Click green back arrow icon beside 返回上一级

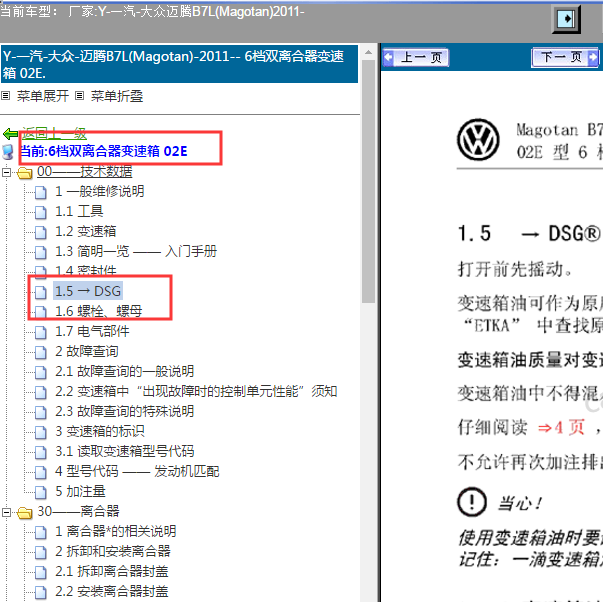(x=10, y=134)
